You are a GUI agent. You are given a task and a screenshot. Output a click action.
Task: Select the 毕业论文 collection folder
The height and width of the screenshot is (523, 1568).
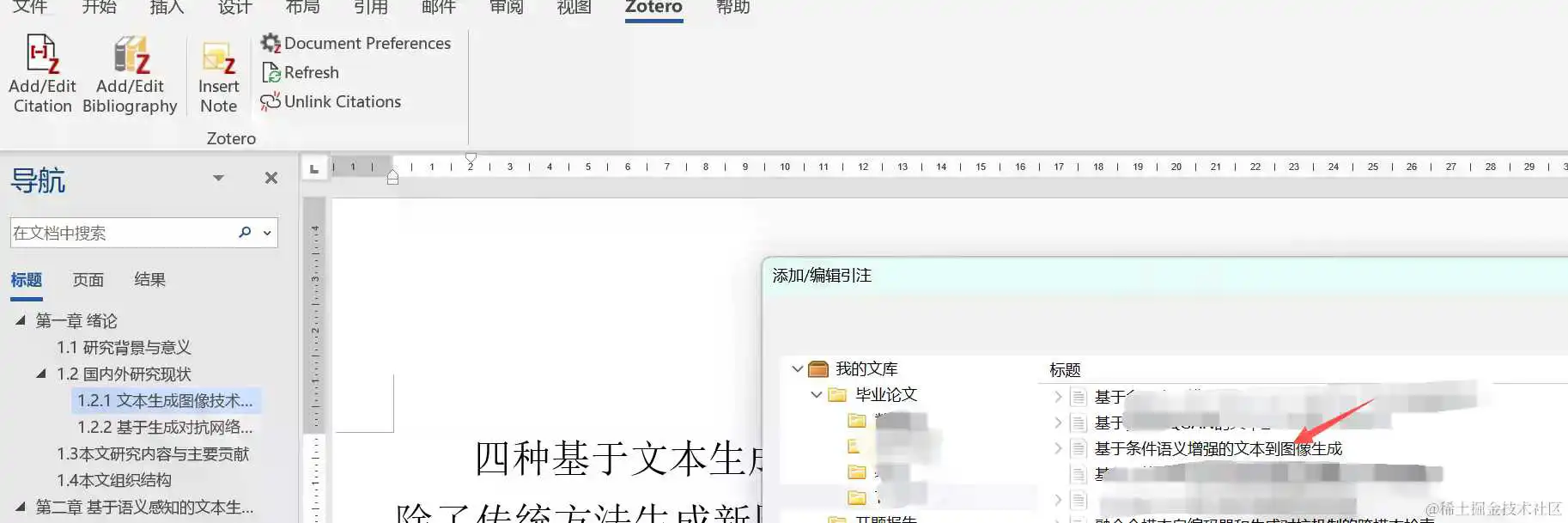[886, 394]
